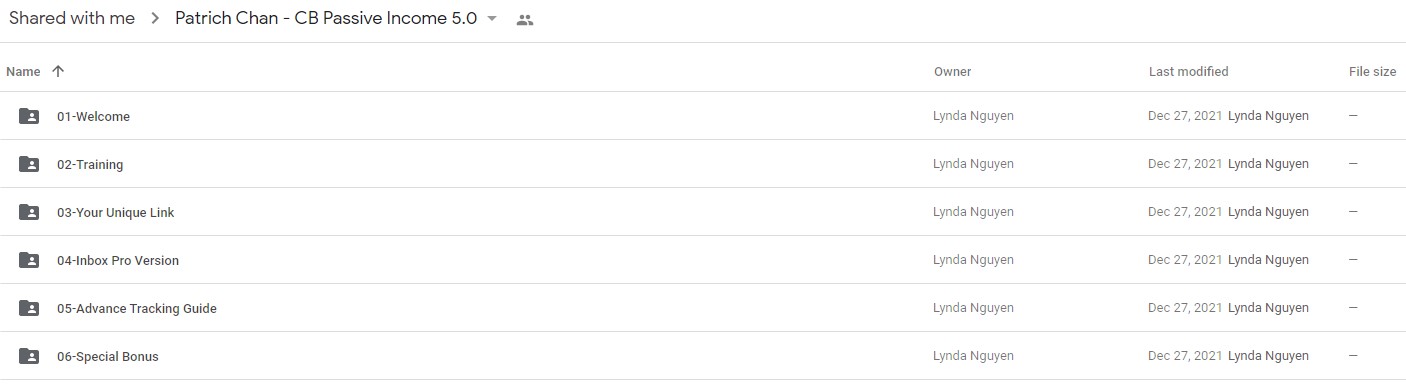The width and height of the screenshot is (1406, 386).
Task: Select the 06-Special Bonus folder name
Action: tap(108, 357)
